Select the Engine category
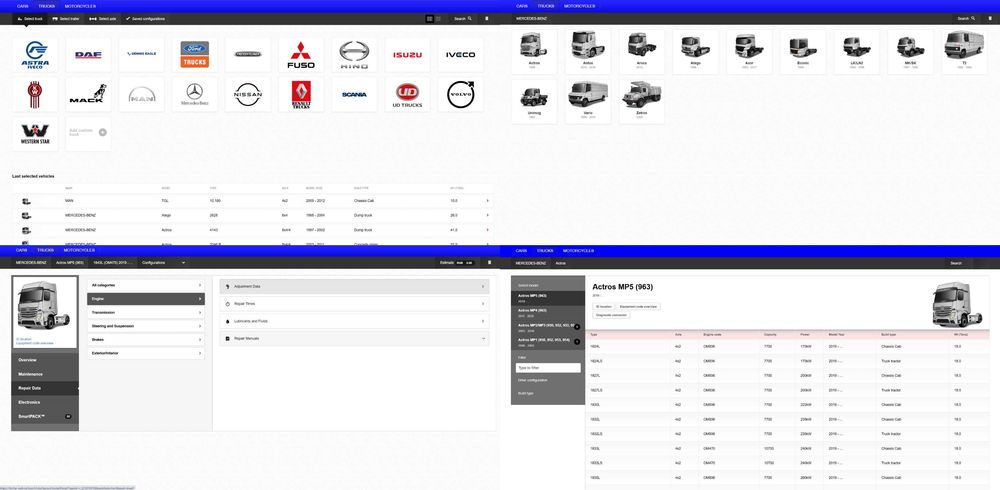This screenshot has height=490, width=1000. (x=146, y=299)
